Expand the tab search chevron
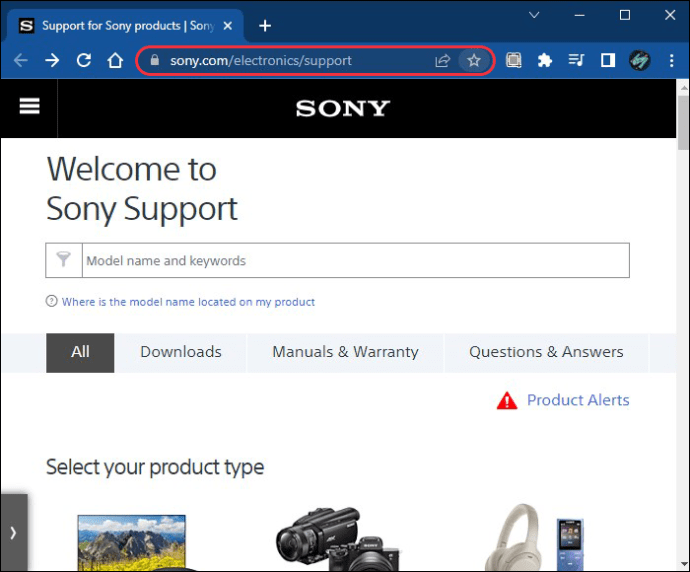 click(x=534, y=15)
